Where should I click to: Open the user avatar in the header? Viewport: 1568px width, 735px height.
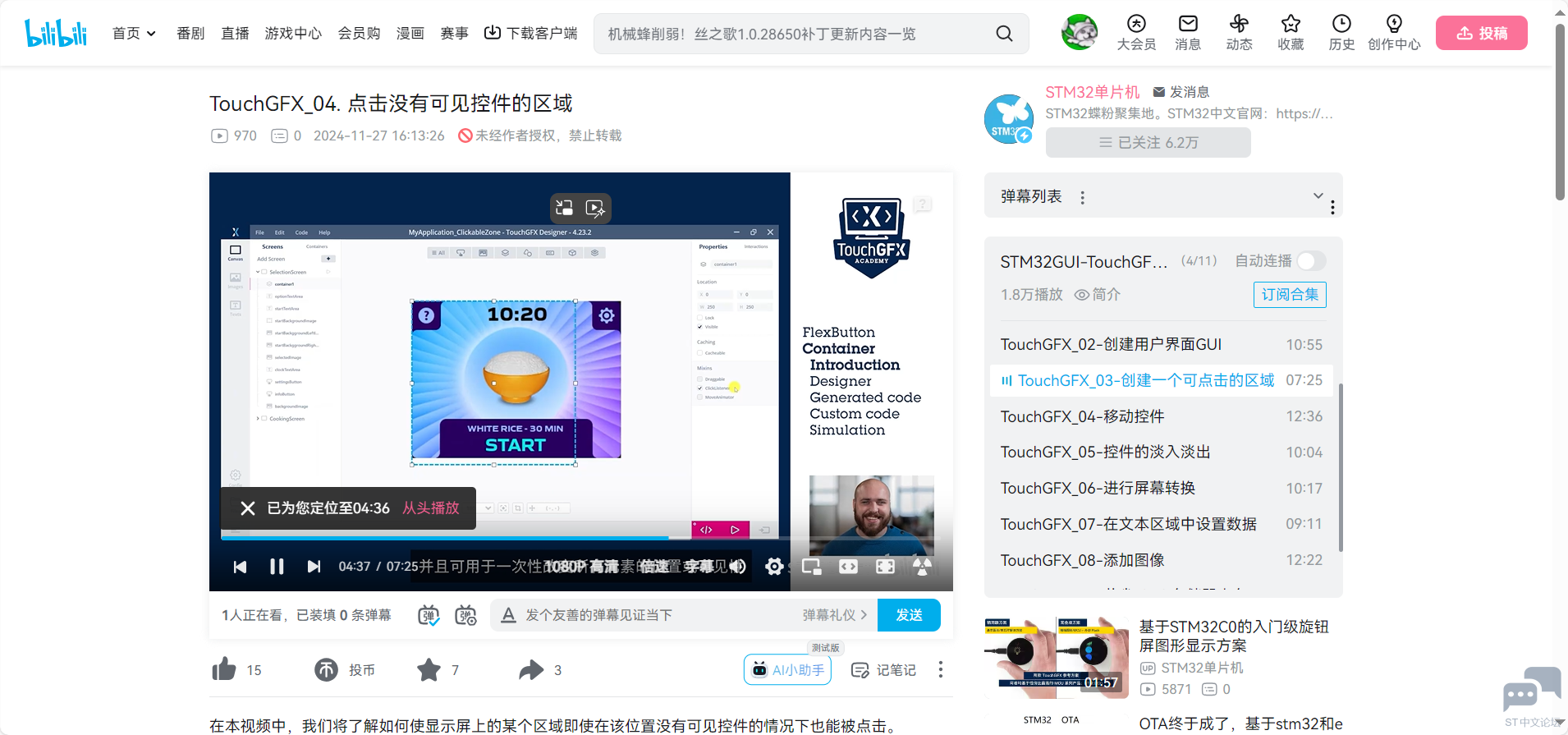click(1080, 33)
